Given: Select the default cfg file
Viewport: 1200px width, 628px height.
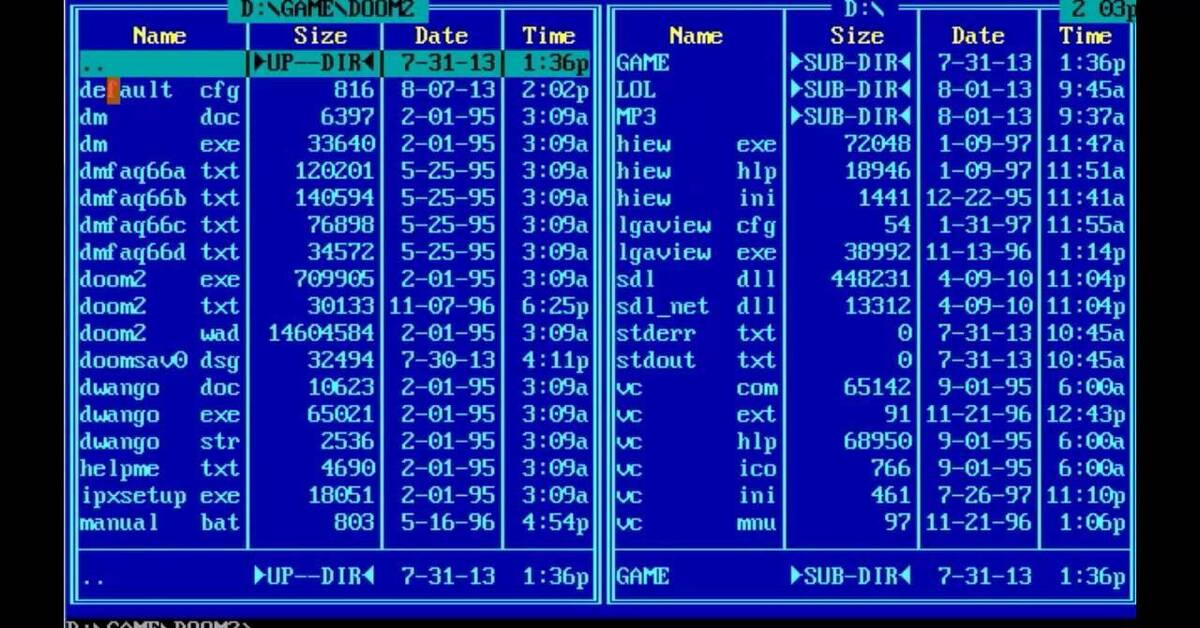Looking at the screenshot, I should pos(160,90).
